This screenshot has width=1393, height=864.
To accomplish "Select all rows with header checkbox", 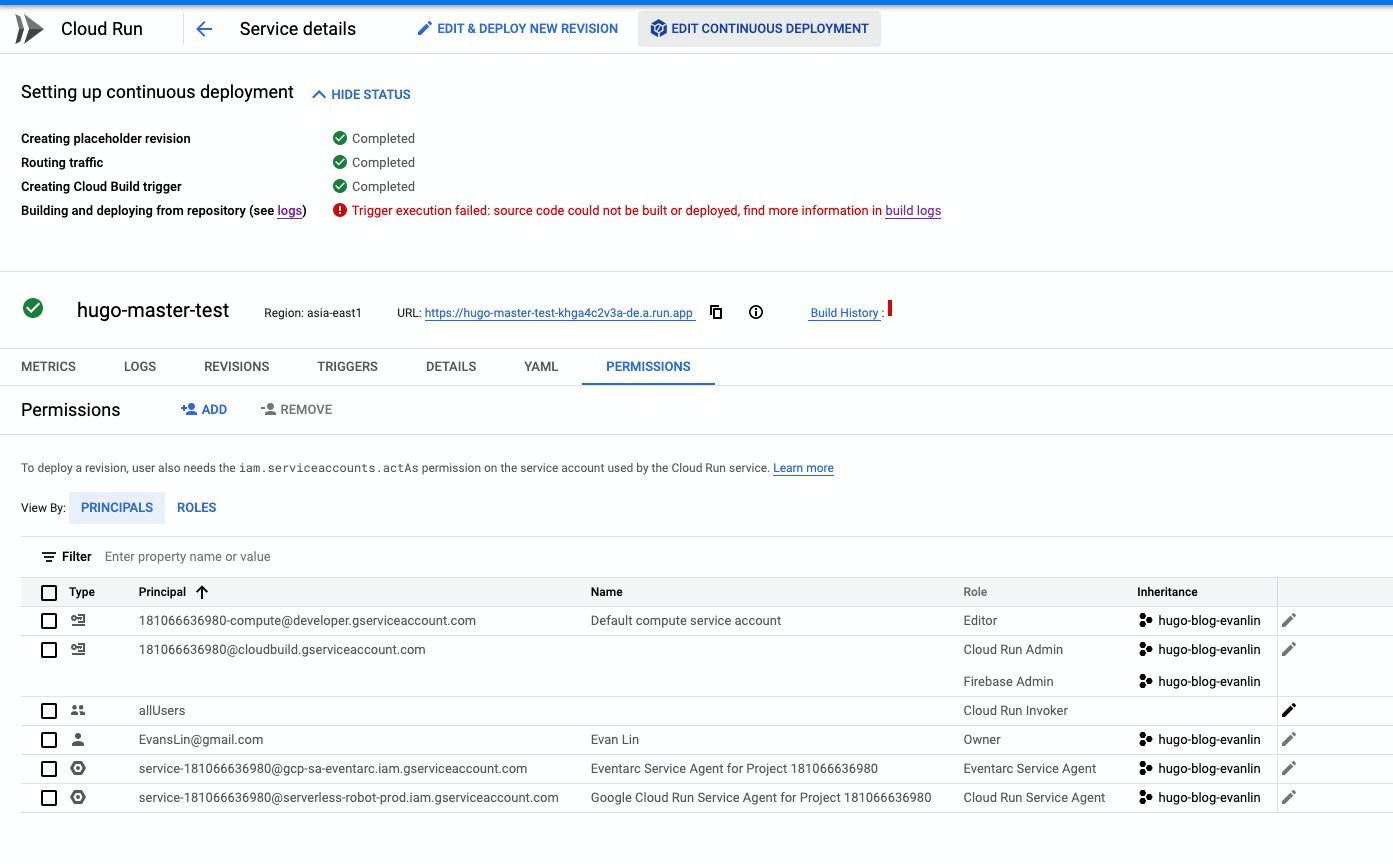I will [49, 593].
